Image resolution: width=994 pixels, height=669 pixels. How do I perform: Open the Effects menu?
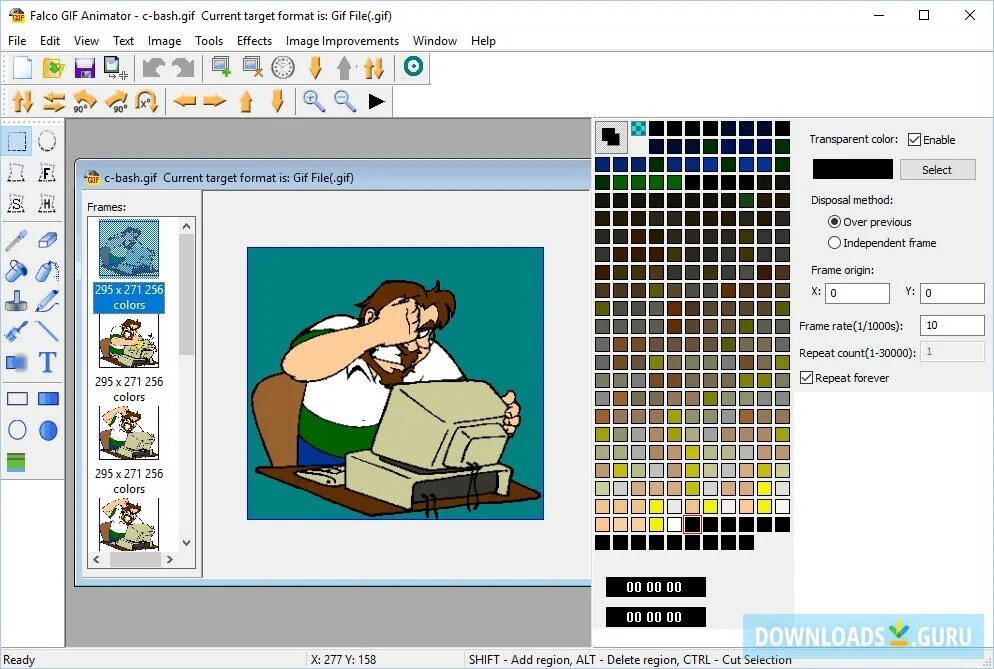tap(254, 41)
